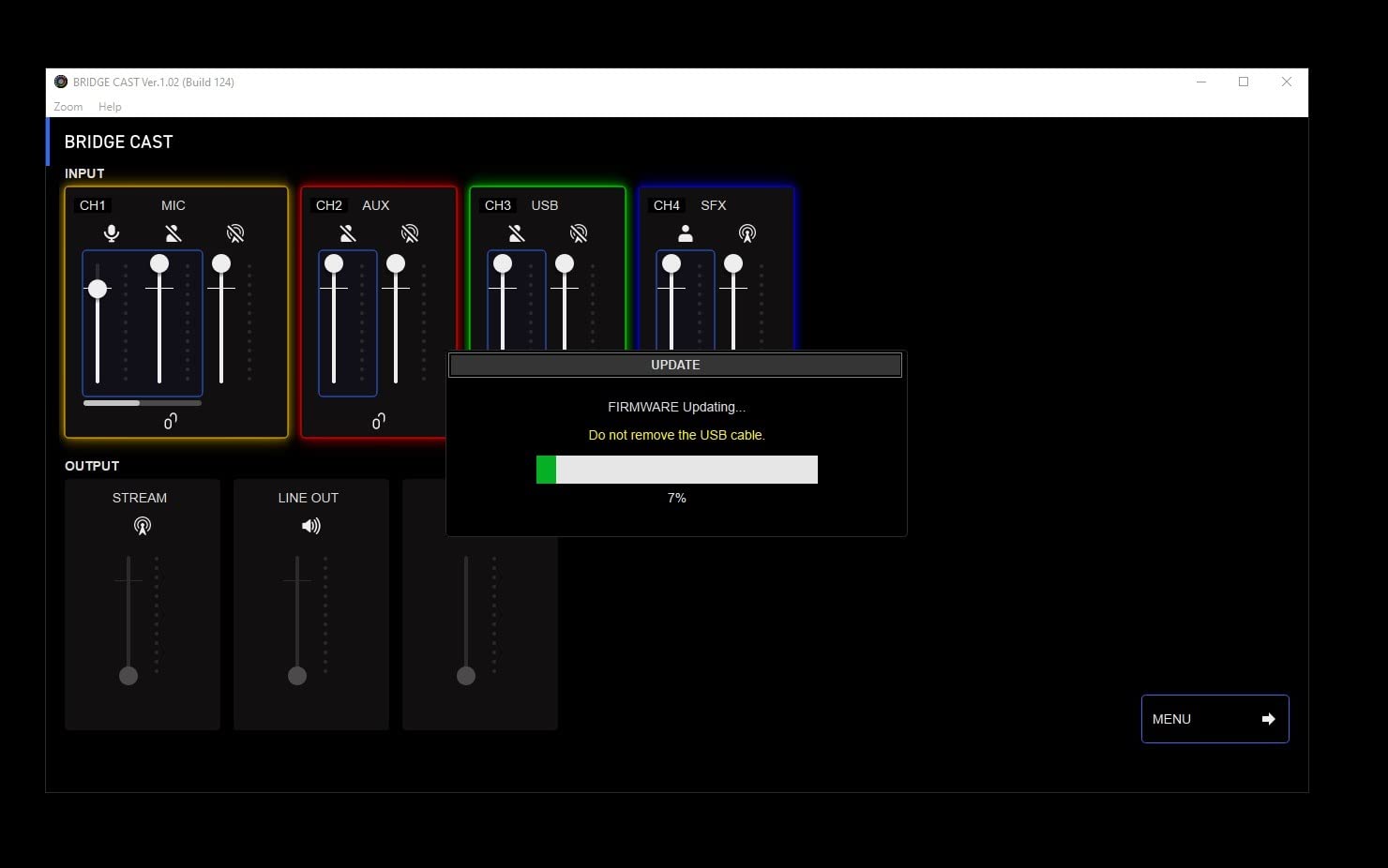
Task: Click CH4 SFX personal mix person icon
Action: tap(686, 233)
